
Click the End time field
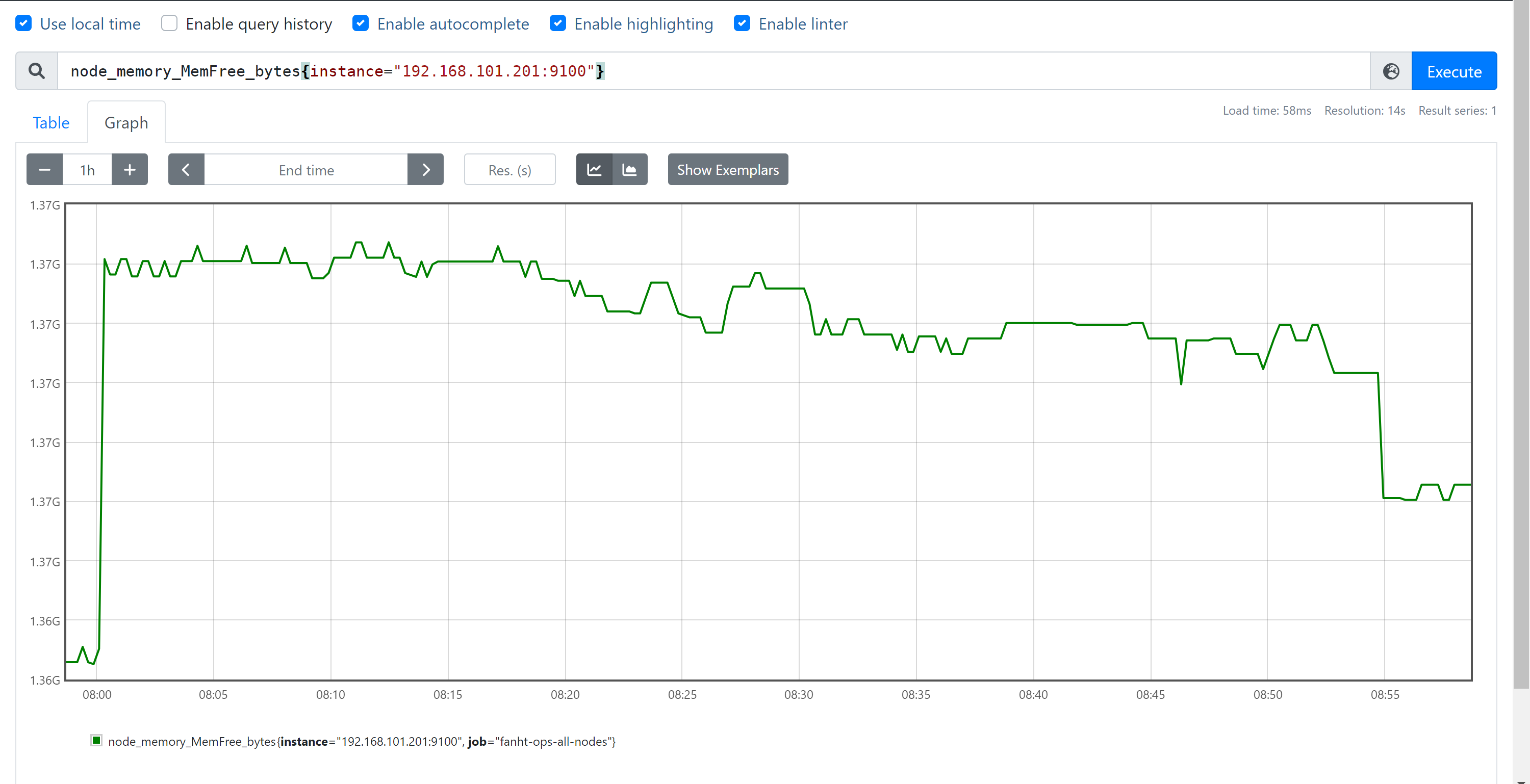(306, 170)
